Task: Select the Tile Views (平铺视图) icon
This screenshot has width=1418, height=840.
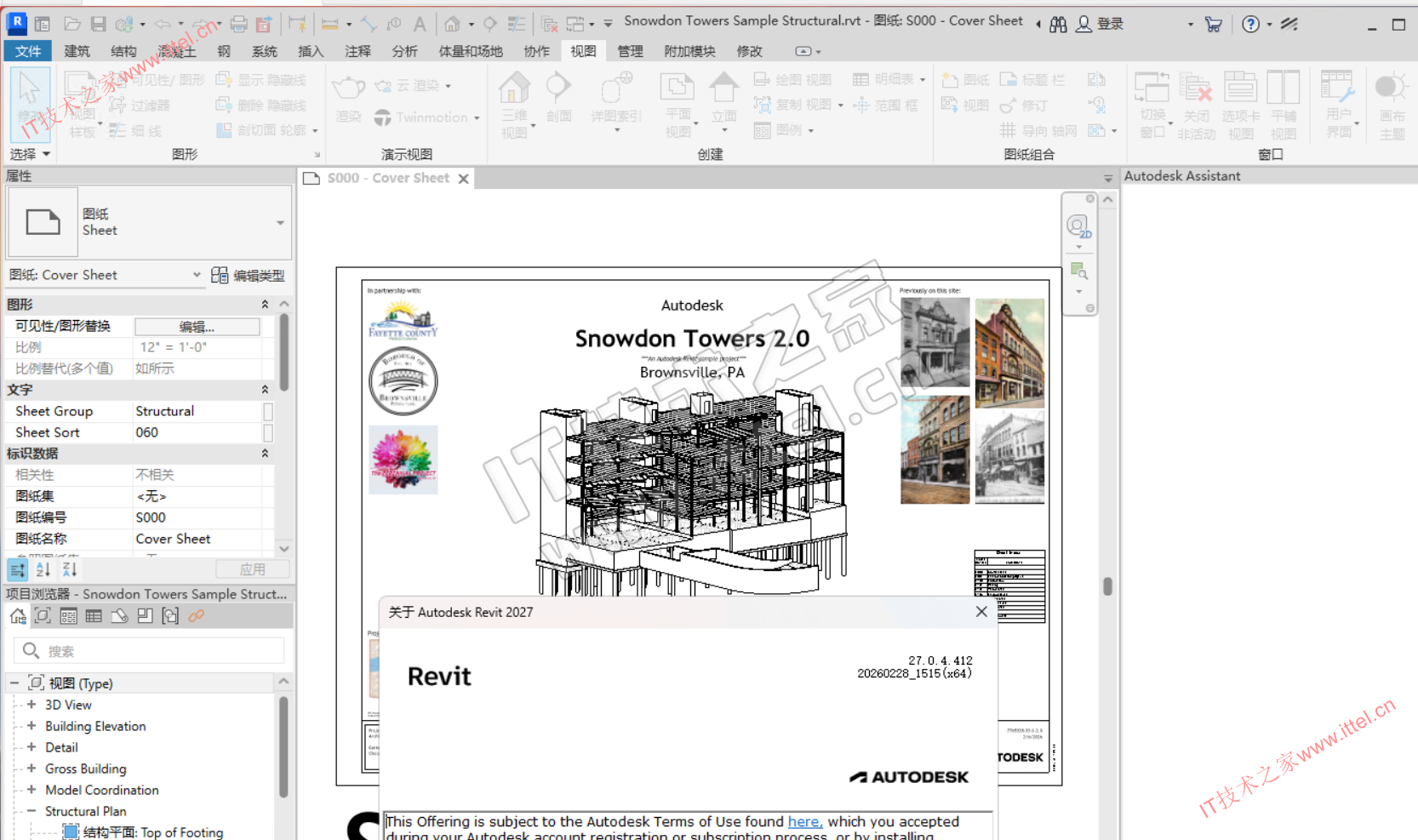Action: click(1283, 104)
